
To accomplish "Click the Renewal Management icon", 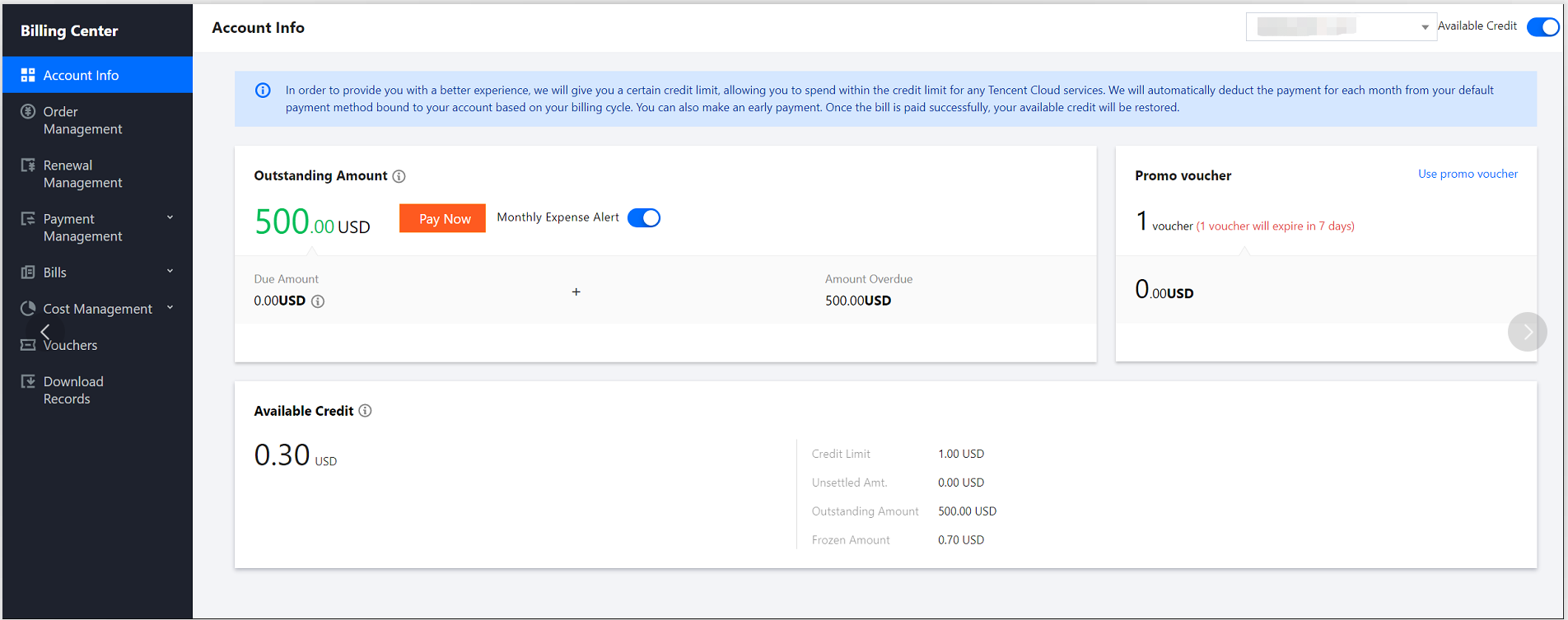I will click(28, 165).
